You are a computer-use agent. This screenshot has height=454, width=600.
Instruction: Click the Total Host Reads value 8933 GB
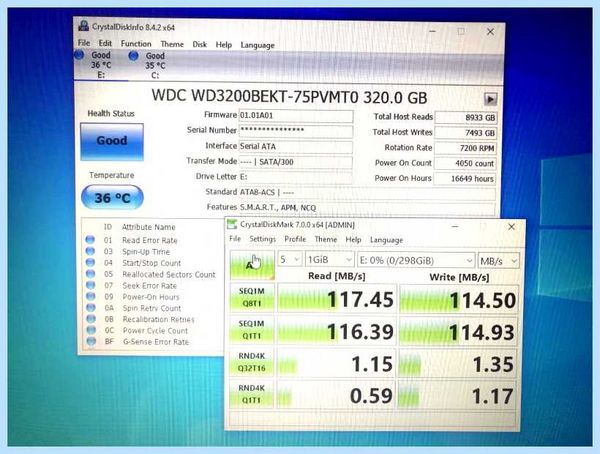click(x=466, y=118)
